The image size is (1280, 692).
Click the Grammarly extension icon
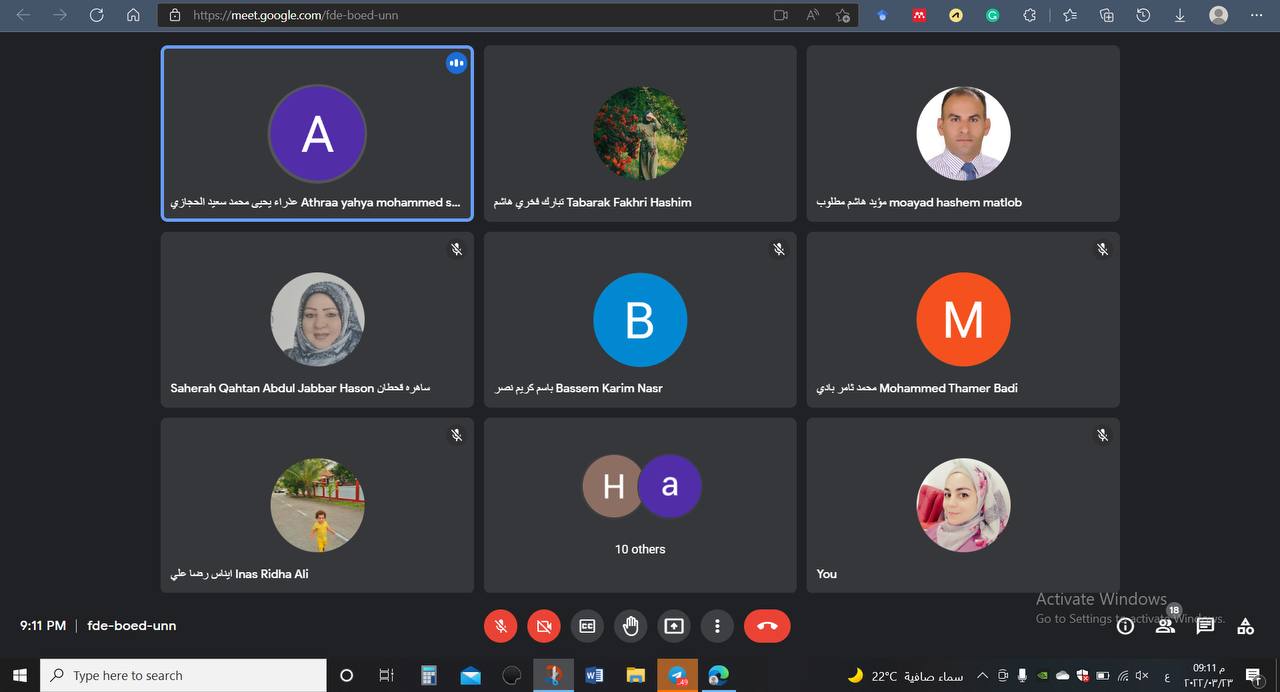(993, 15)
